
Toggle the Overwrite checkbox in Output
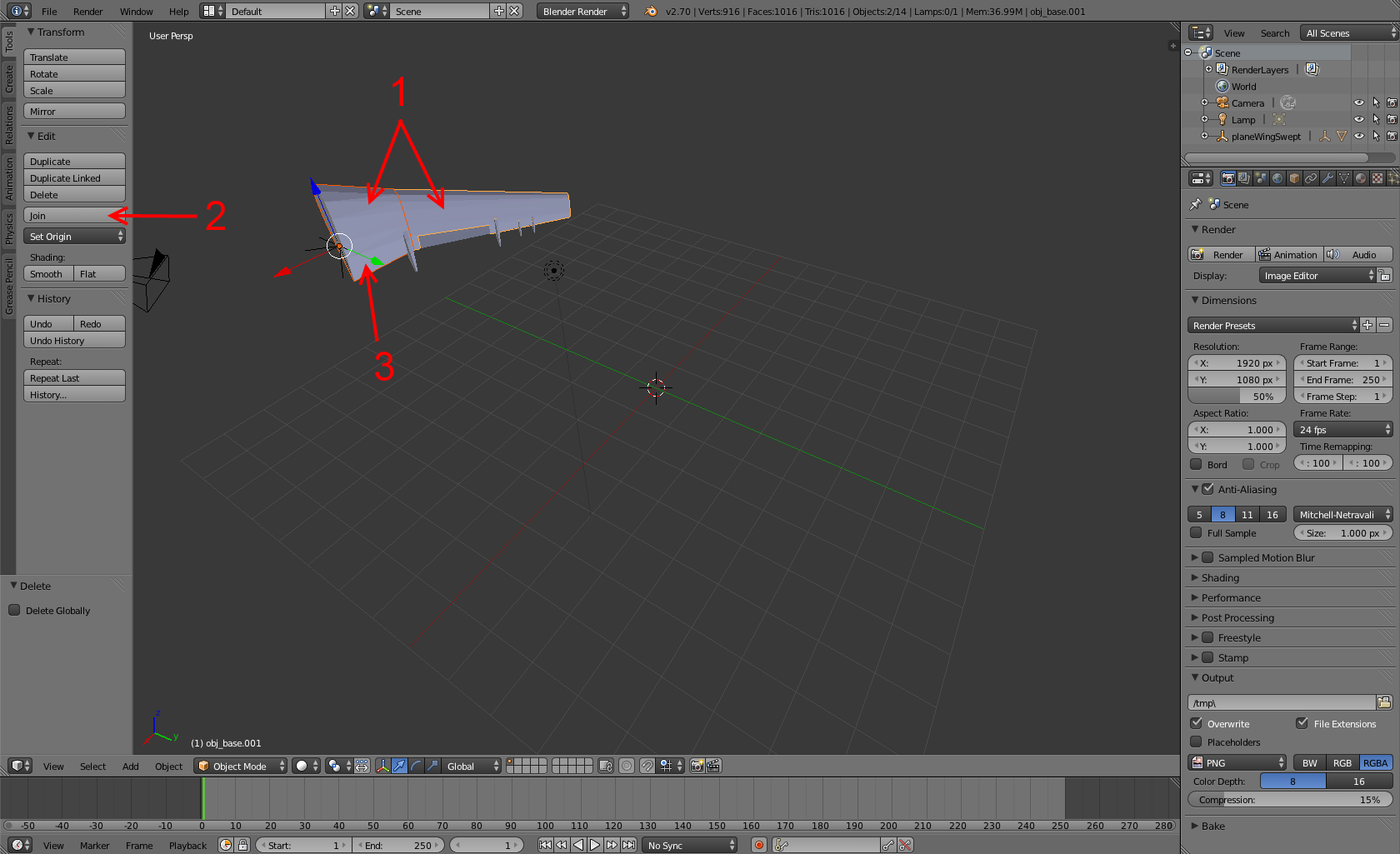(x=1197, y=723)
